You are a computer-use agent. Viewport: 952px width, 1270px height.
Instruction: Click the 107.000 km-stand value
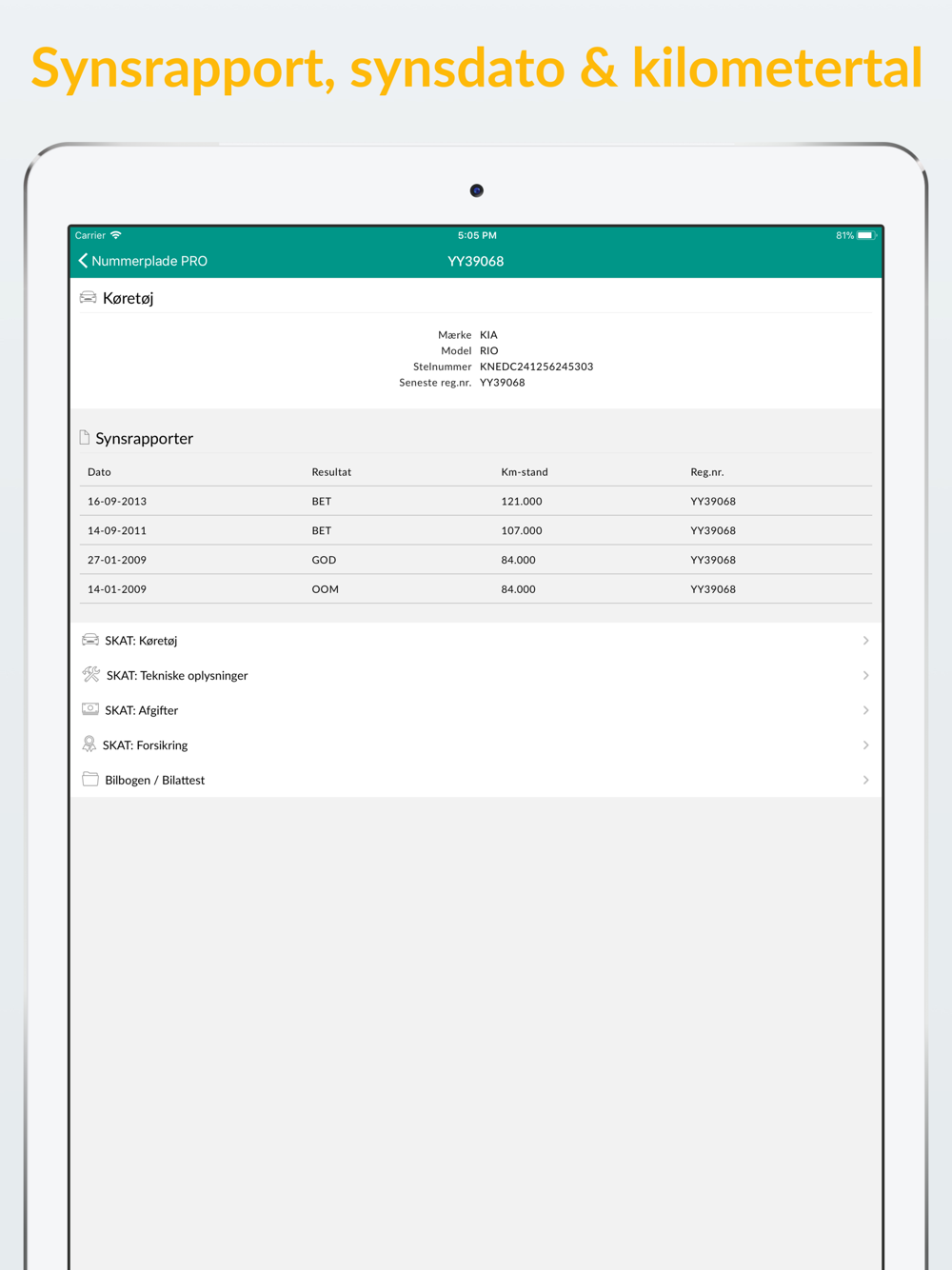click(522, 530)
